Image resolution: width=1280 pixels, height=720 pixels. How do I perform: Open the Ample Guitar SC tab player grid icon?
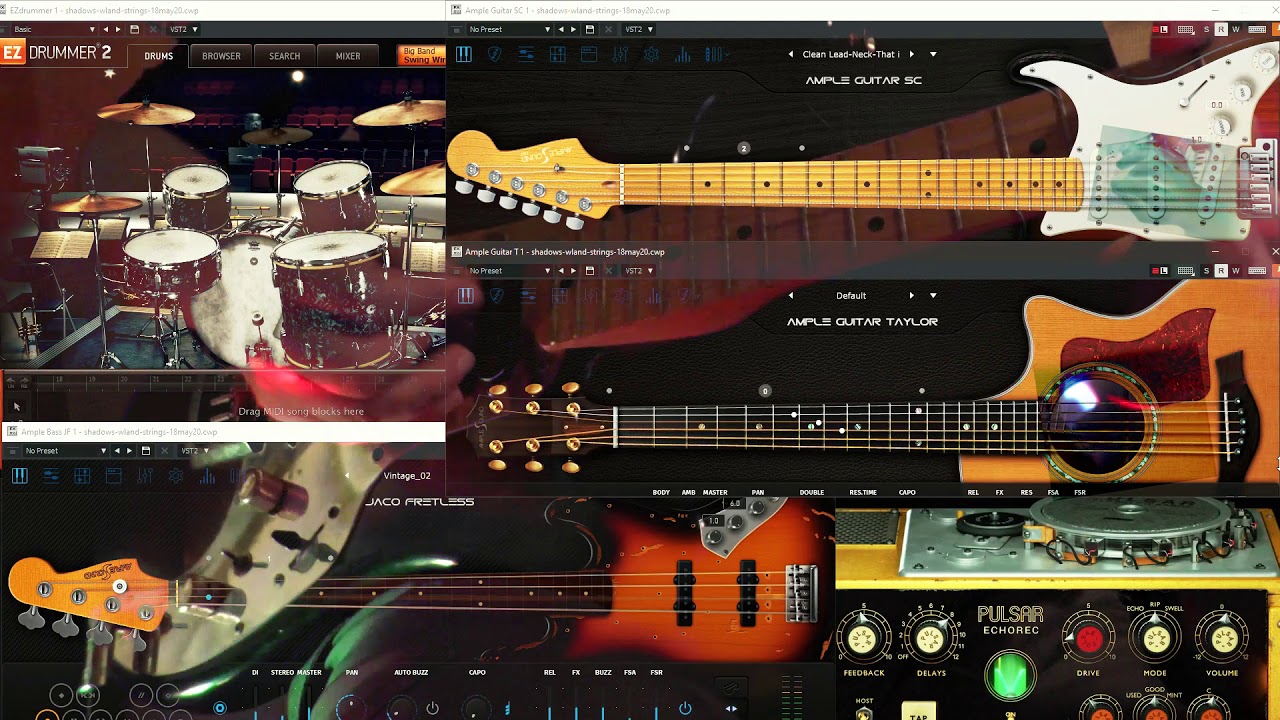558,55
